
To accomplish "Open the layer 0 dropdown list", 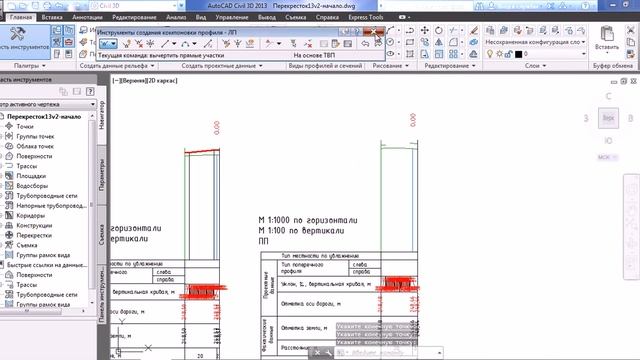I will coord(583,53).
